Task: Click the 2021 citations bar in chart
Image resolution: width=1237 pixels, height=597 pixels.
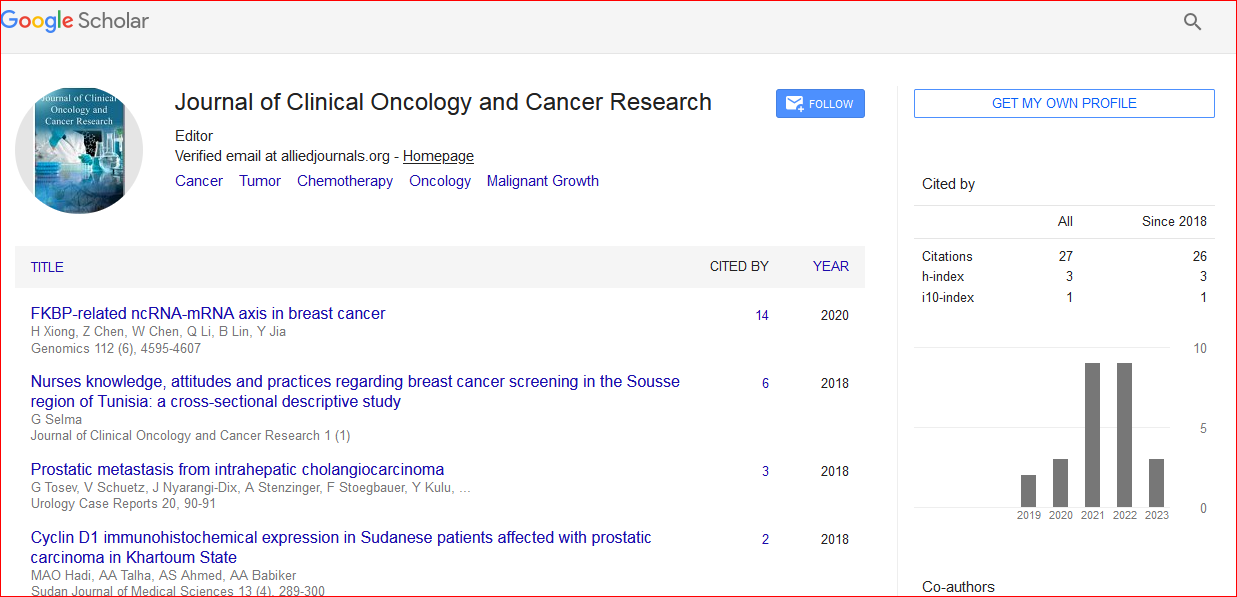Action: point(1092,434)
